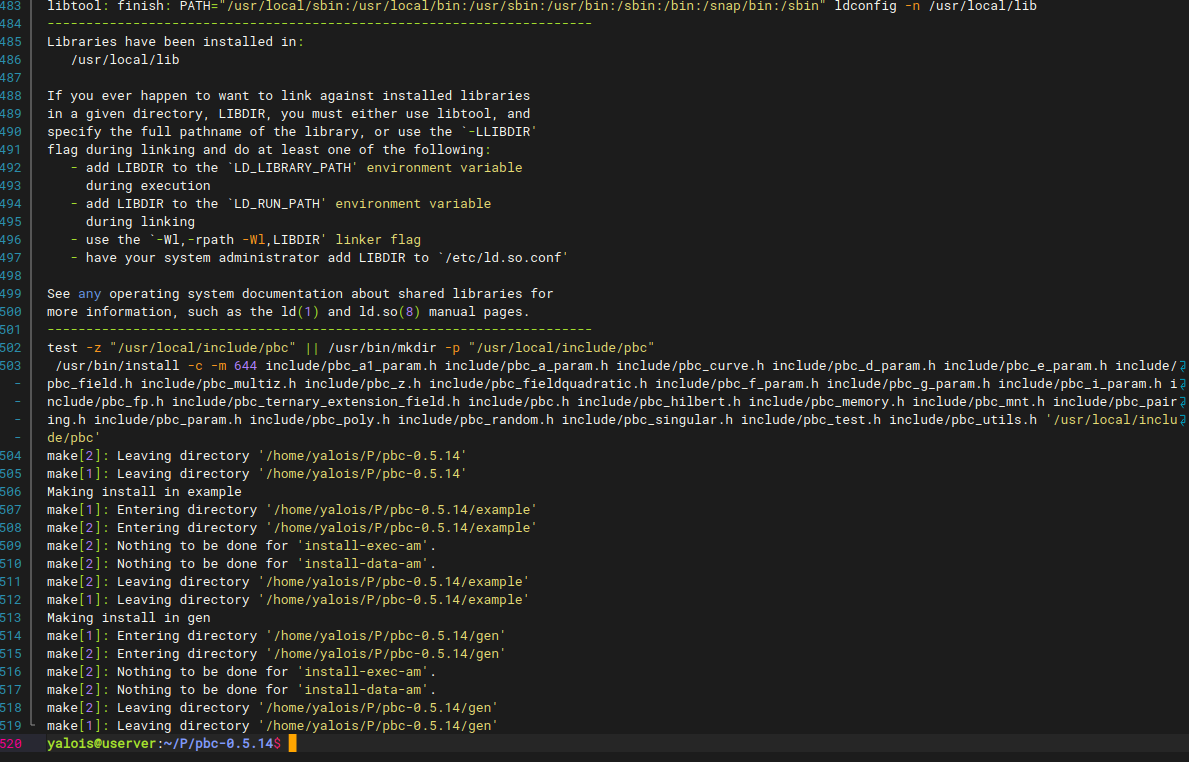Click the '-LLIBDIR' flag text on line 490
The image size is (1189, 762).
pos(502,132)
